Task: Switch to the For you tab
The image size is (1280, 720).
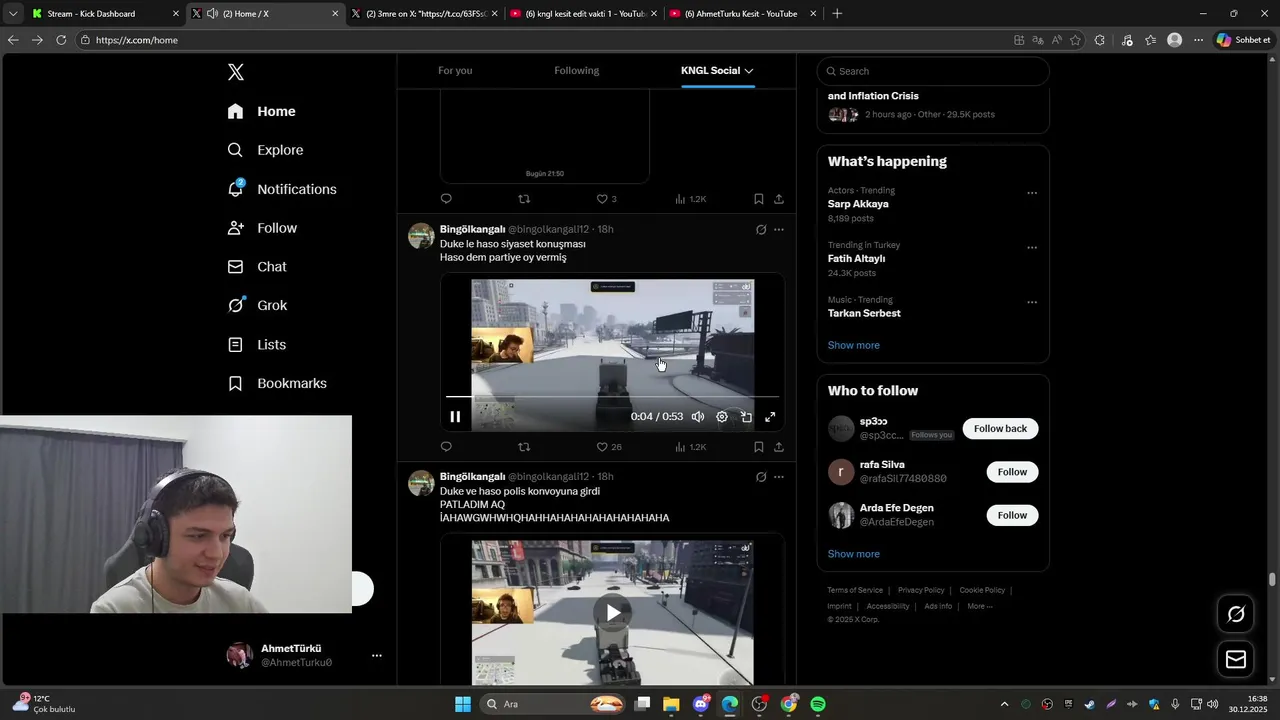Action: tap(455, 71)
